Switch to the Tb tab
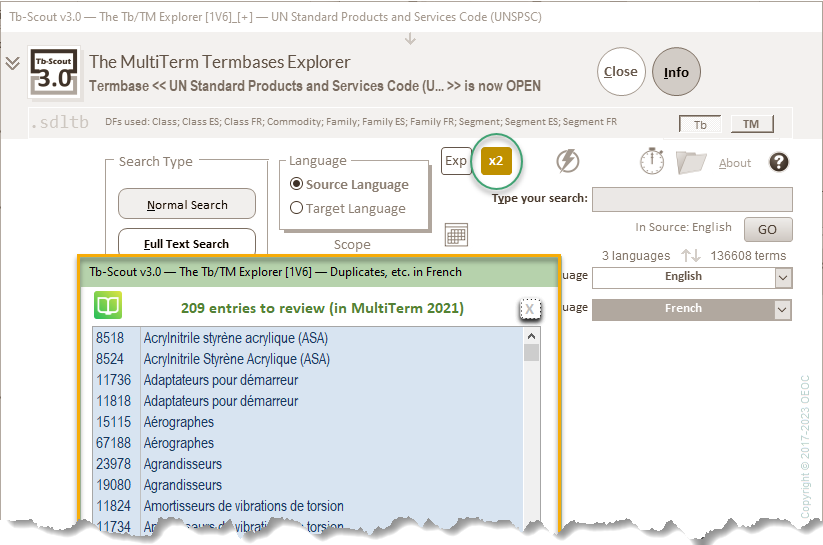Image resolution: width=823 pixels, height=545 pixels. pos(700,124)
